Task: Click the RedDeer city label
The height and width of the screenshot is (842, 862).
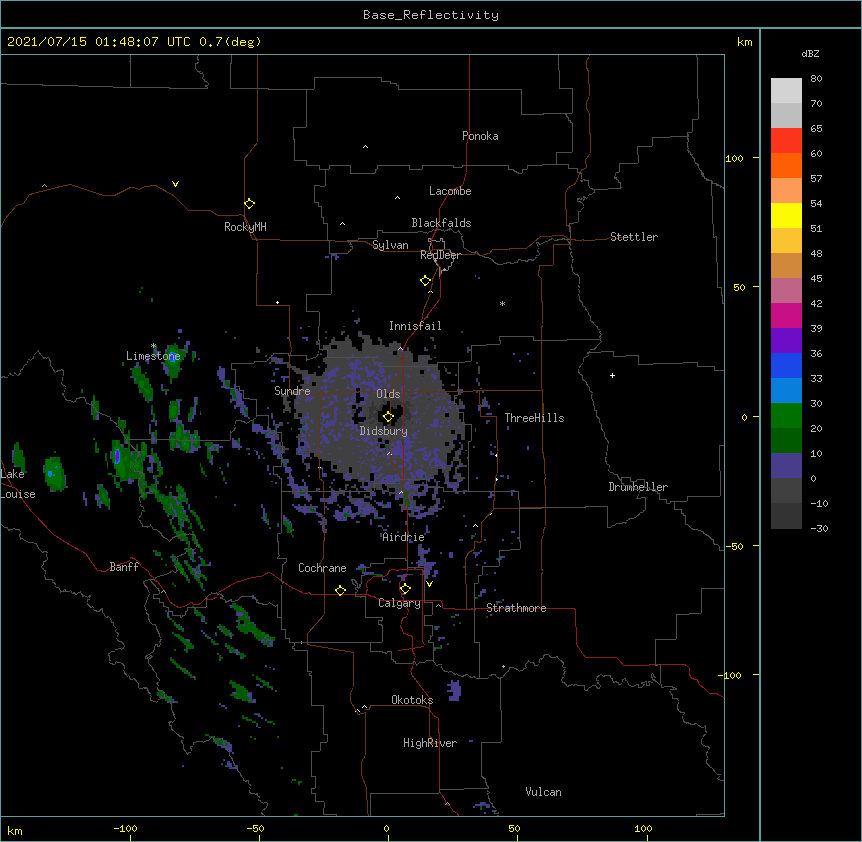Action: (440, 255)
